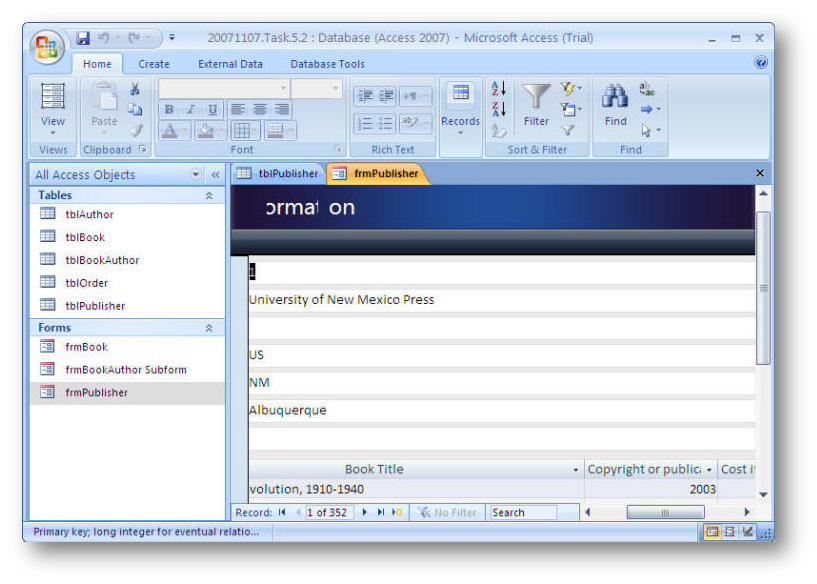Switch to Form View in status bar
Screen dimensions: 817x584
[x=712, y=532]
